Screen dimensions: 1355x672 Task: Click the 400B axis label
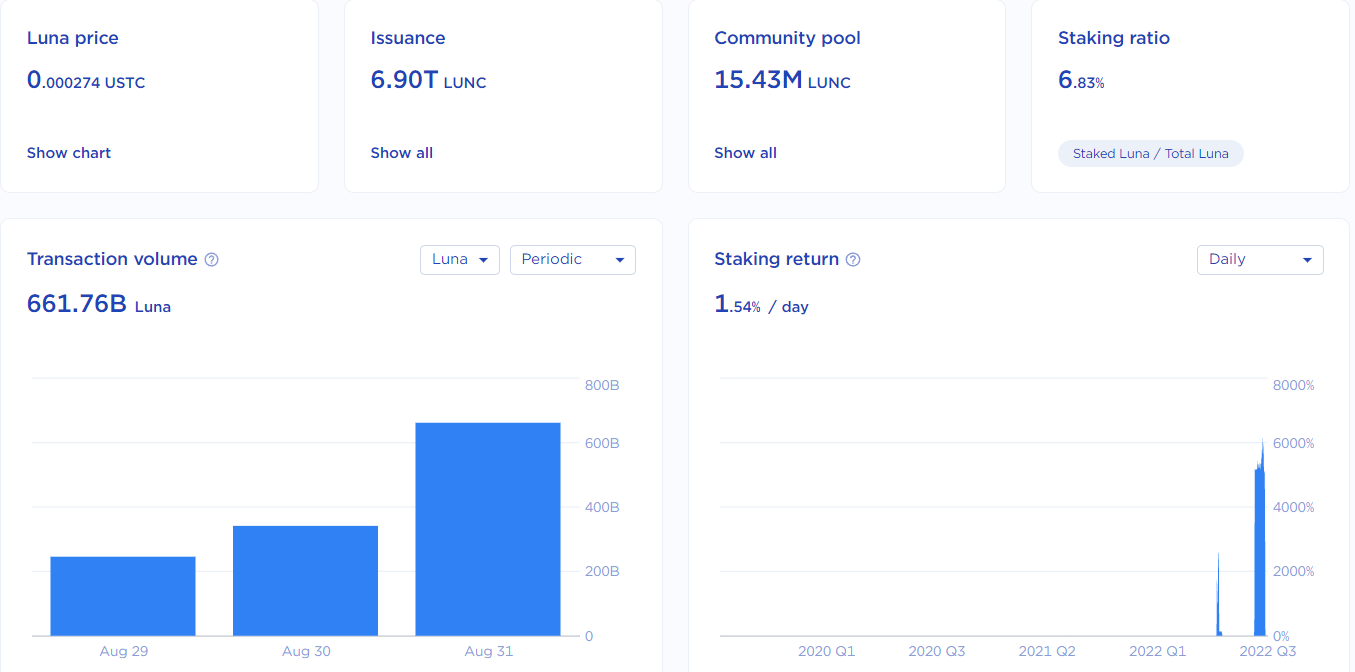tap(602, 507)
